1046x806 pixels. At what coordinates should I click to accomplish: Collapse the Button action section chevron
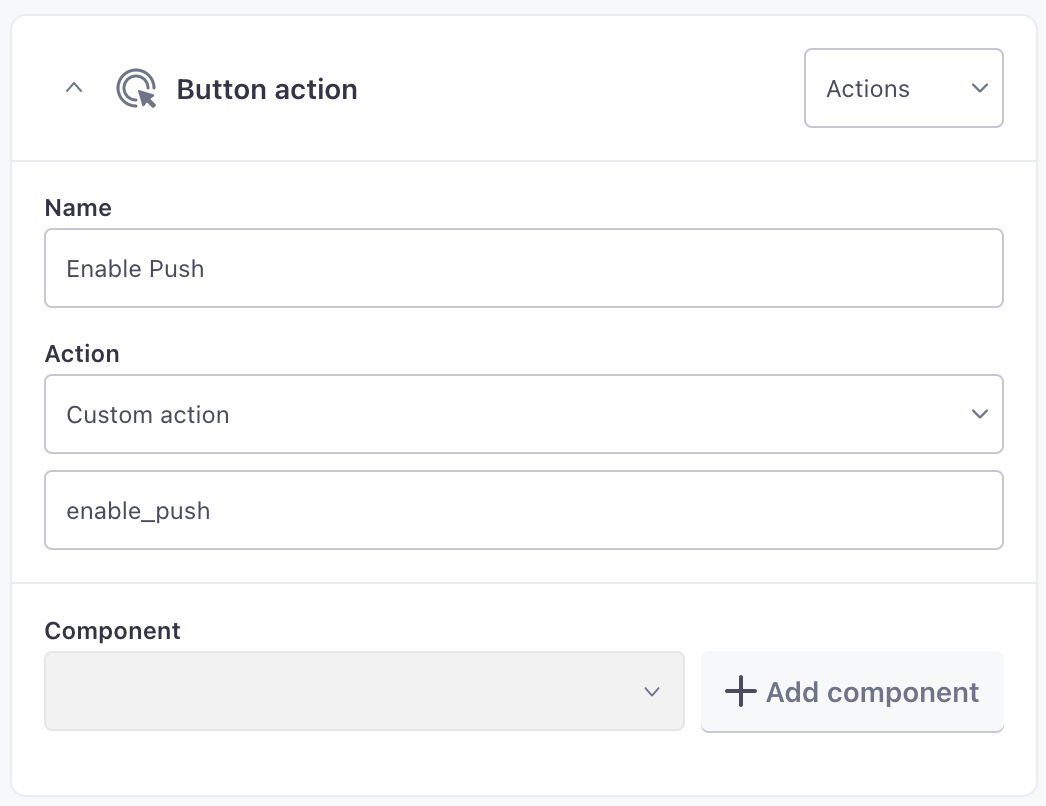point(72,88)
